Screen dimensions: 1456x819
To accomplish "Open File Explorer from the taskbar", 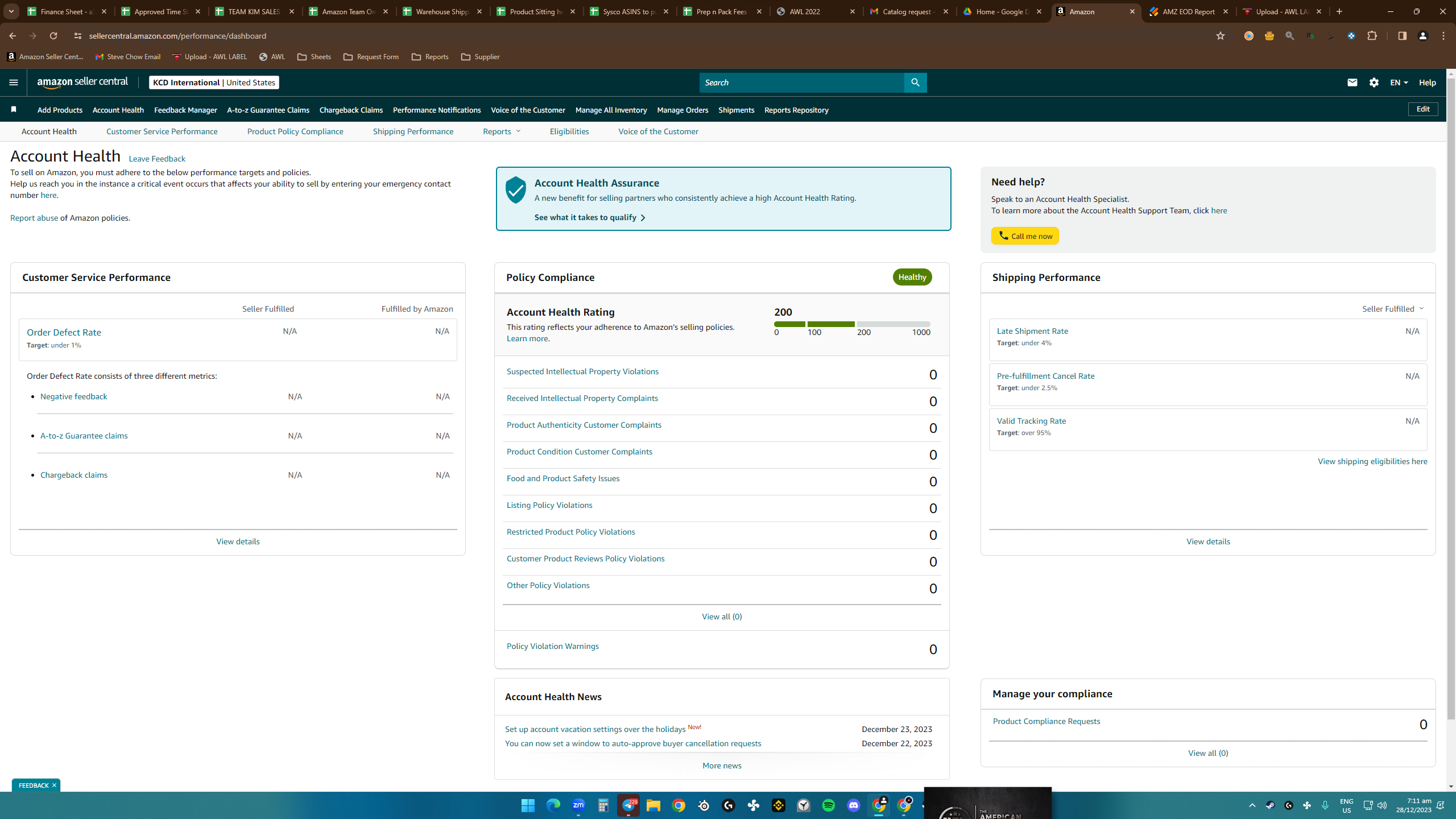I will (x=653, y=805).
